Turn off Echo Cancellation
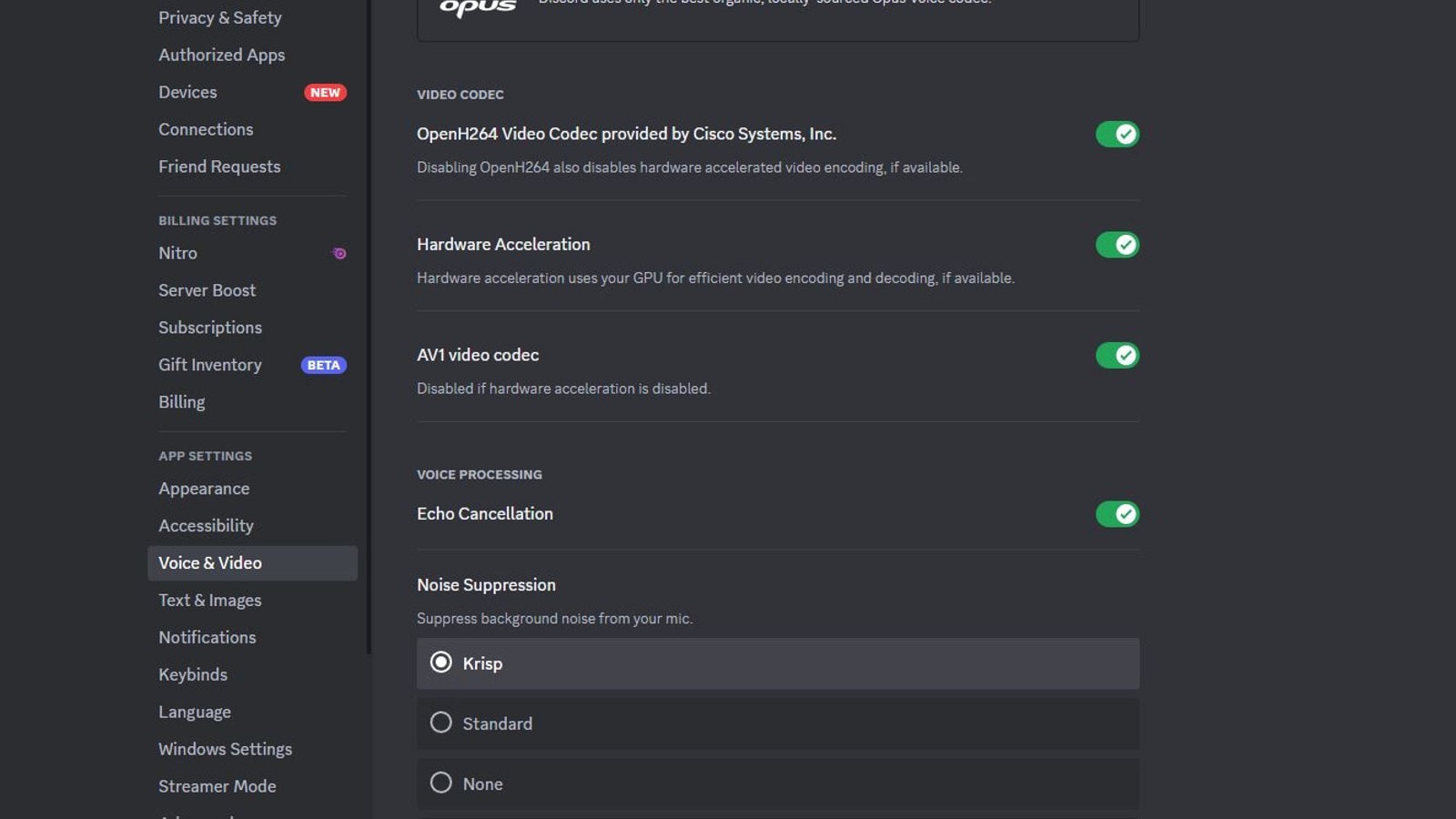 point(1117,514)
